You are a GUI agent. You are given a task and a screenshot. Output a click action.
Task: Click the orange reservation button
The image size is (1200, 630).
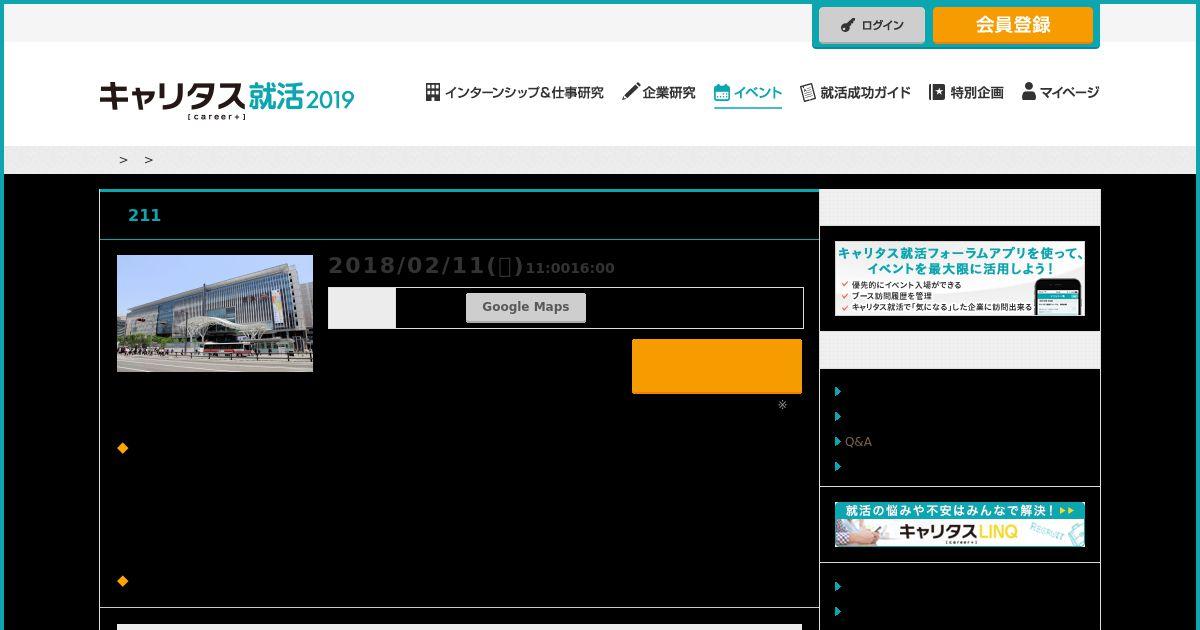click(x=717, y=366)
